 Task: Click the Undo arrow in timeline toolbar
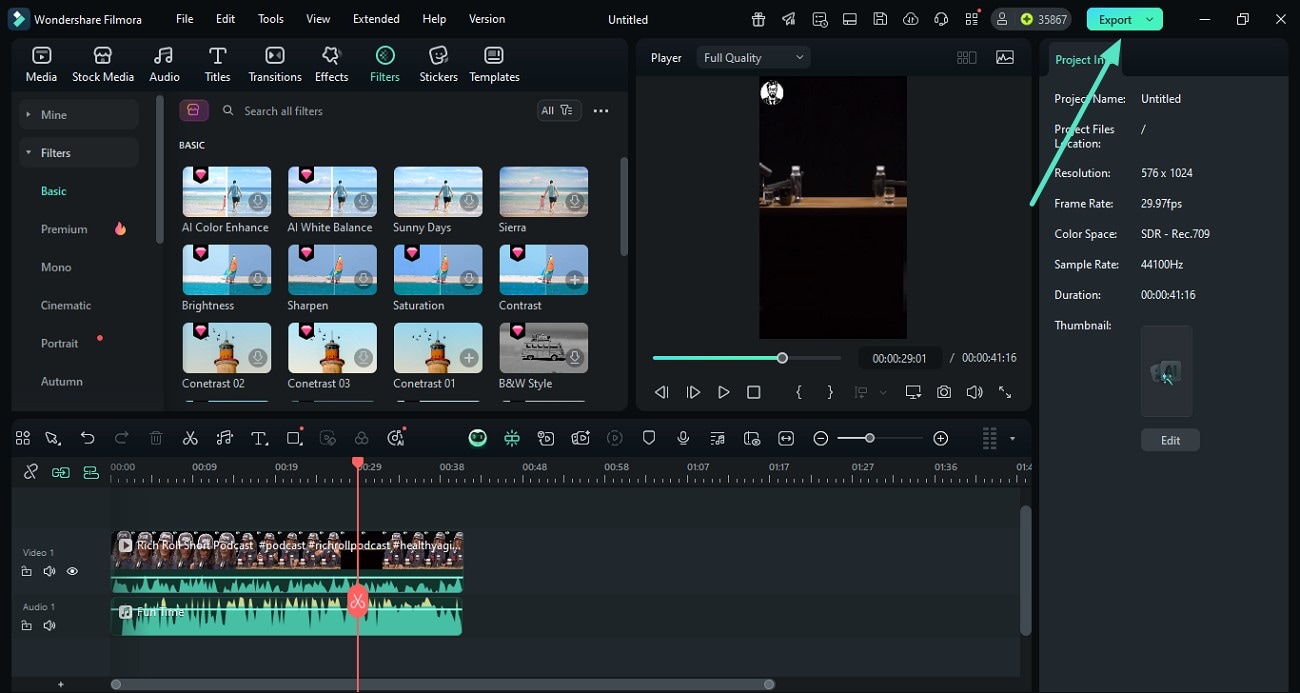click(x=88, y=438)
